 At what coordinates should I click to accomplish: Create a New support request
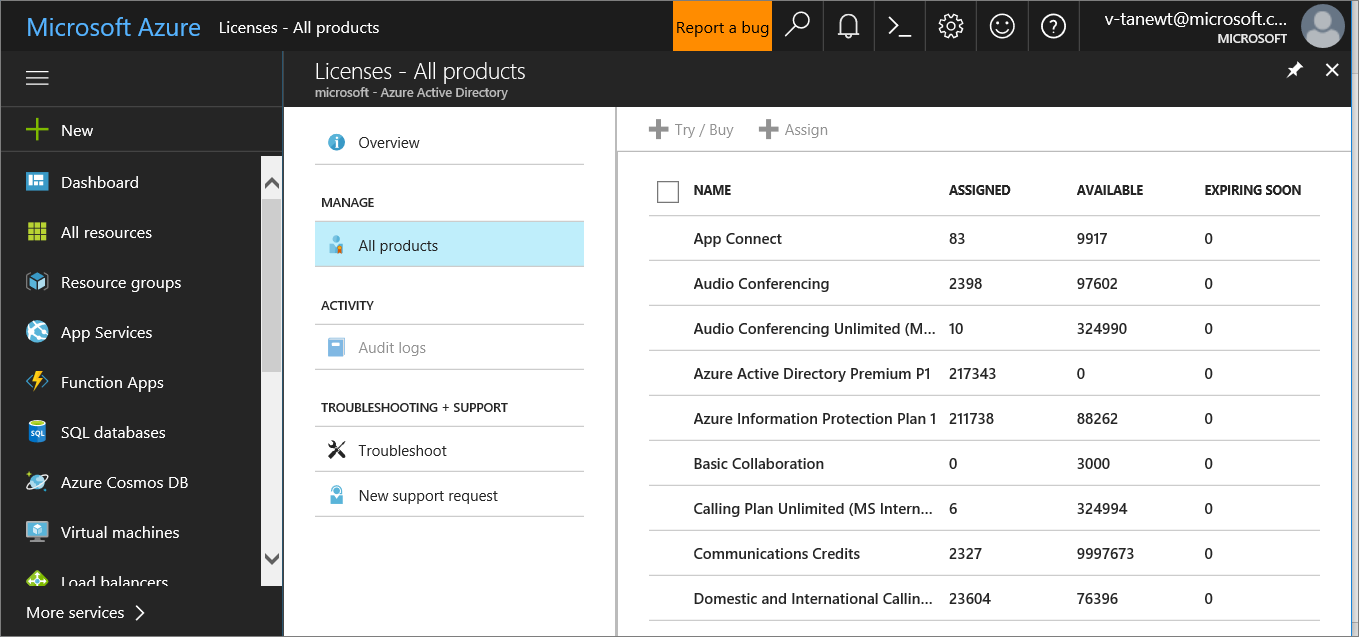click(428, 496)
